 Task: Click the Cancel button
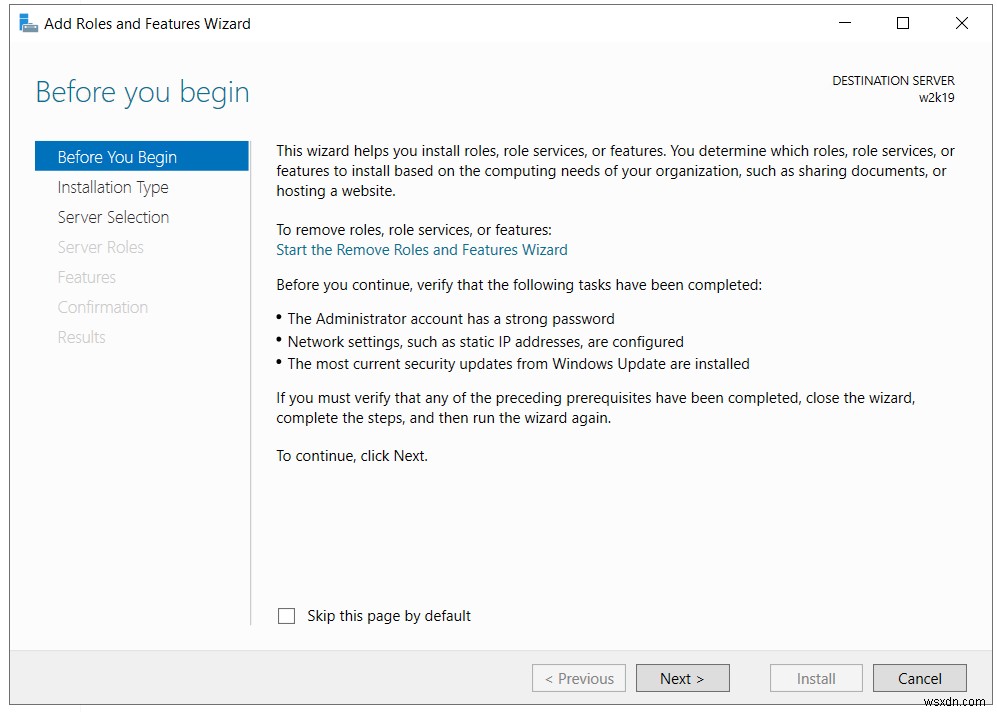[919, 678]
